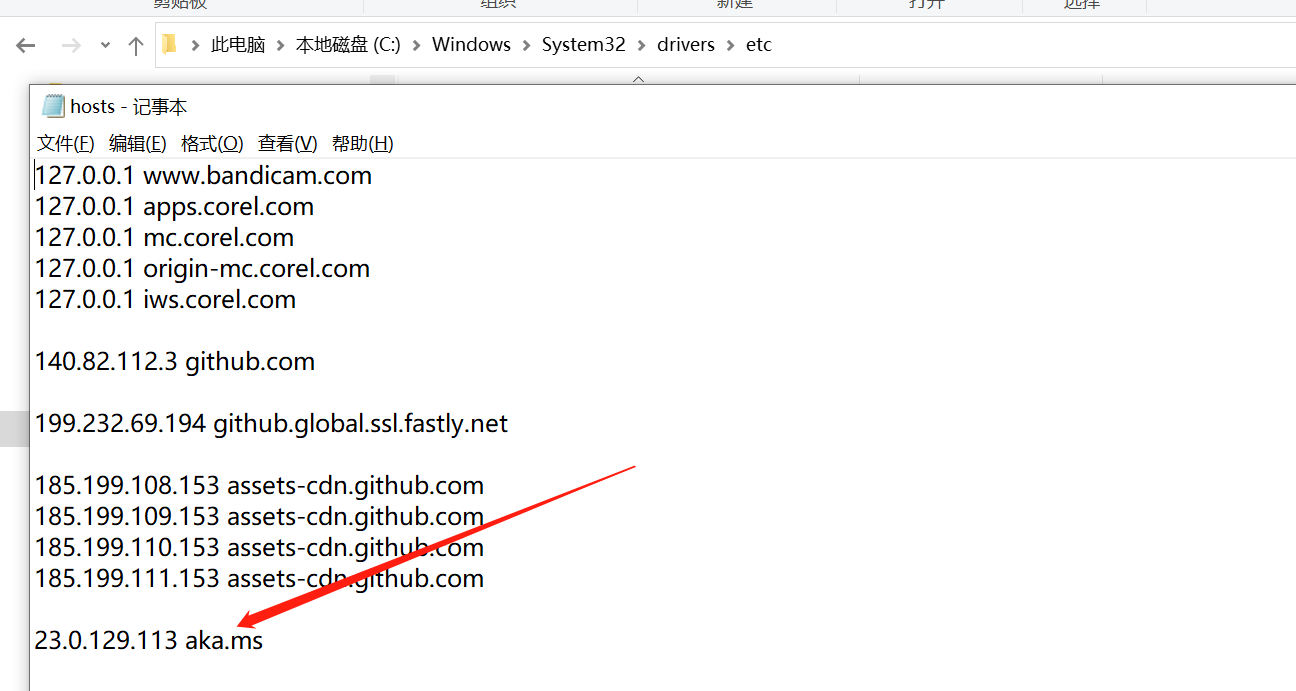
Task: Select etc in the address path
Action: [759, 45]
